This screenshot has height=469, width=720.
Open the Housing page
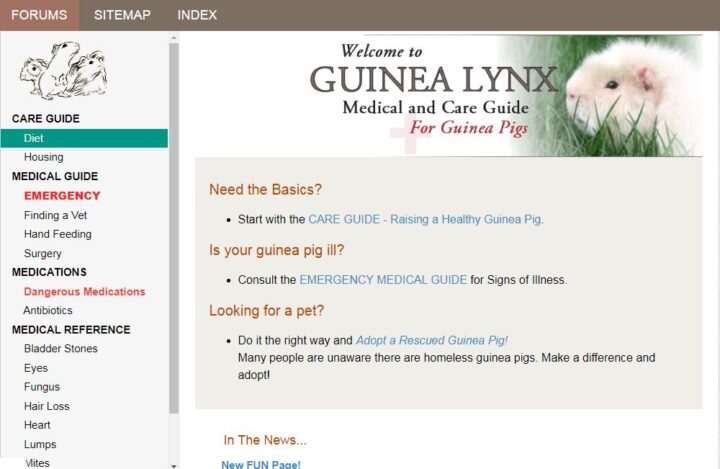pos(44,157)
